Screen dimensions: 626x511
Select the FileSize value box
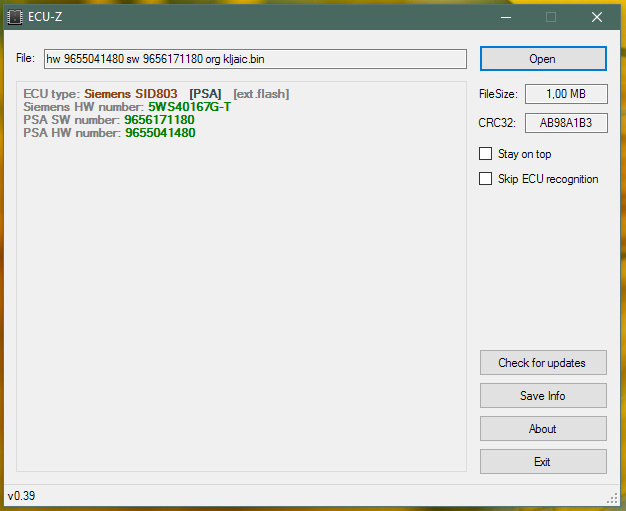click(x=566, y=94)
